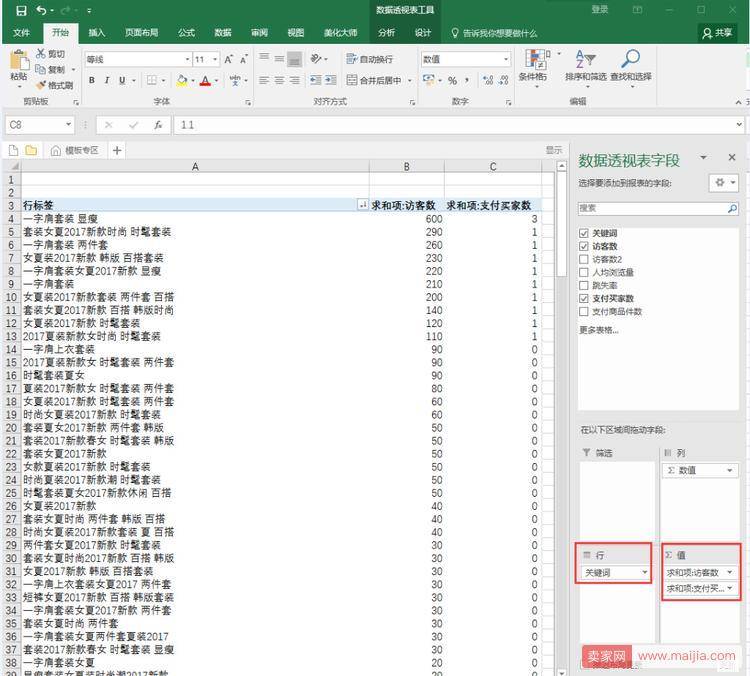The height and width of the screenshot is (676, 750).
Task: Open the 模板专区 tab
Action: point(75,151)
